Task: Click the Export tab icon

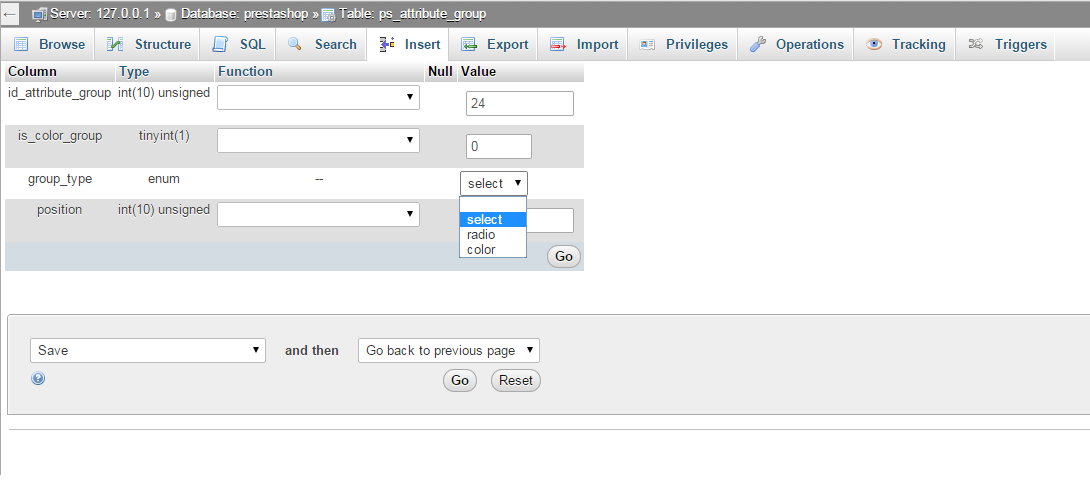Action: [x=469, y=44]
